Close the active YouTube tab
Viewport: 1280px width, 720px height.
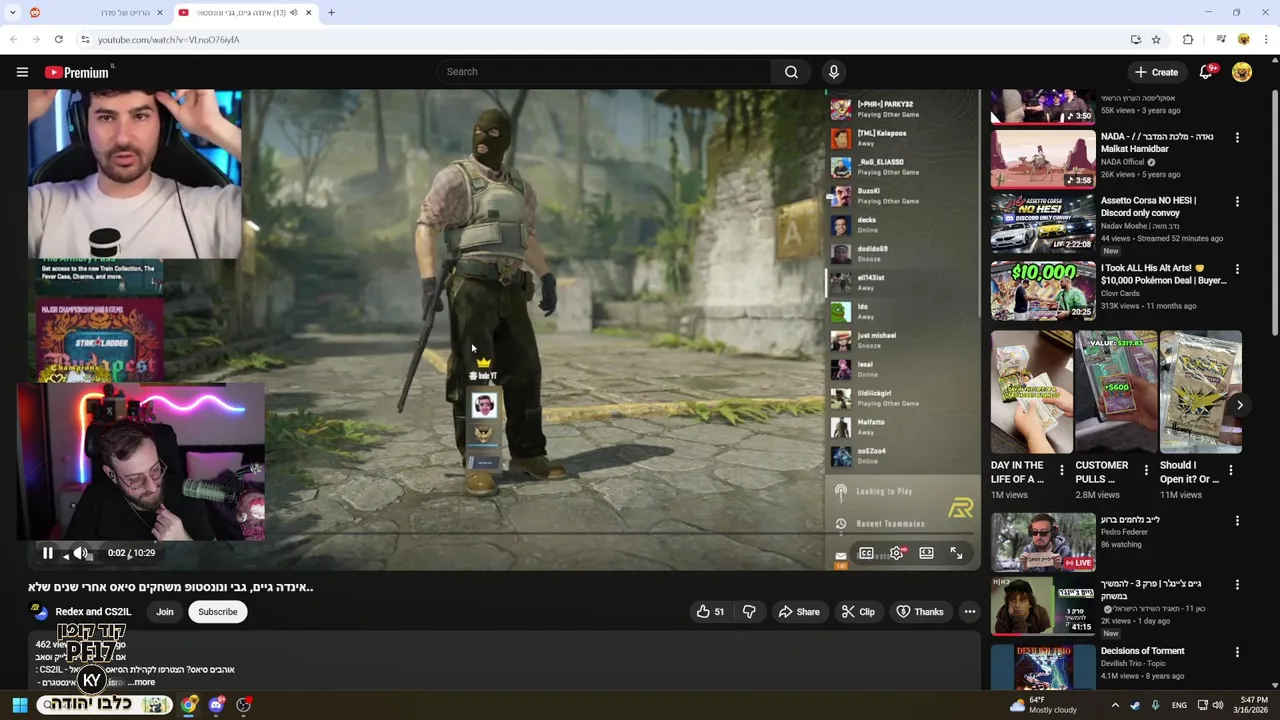point(308,13)
